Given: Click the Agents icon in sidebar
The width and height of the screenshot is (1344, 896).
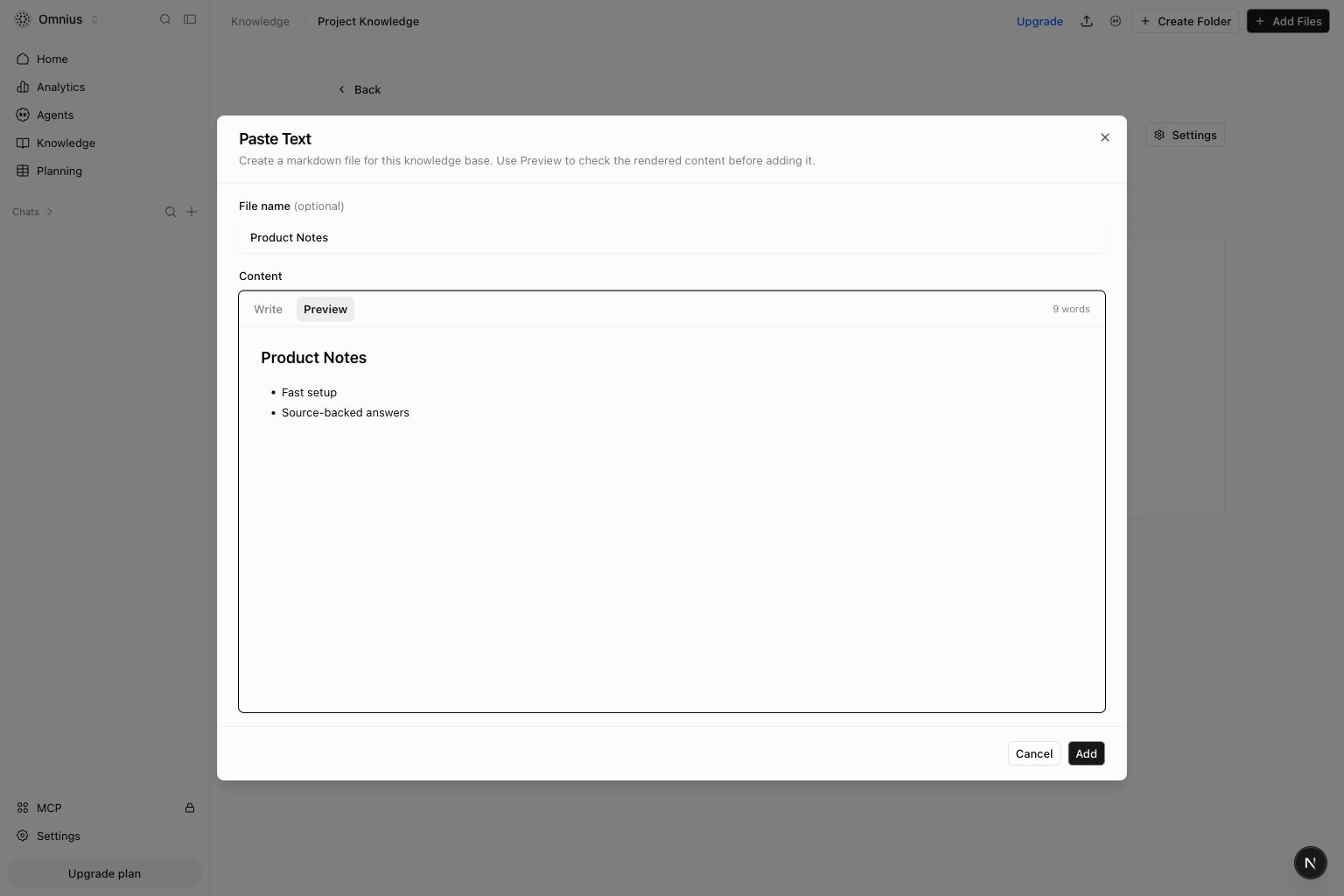Looking at the screenshot, I should [x=23, y=115].
